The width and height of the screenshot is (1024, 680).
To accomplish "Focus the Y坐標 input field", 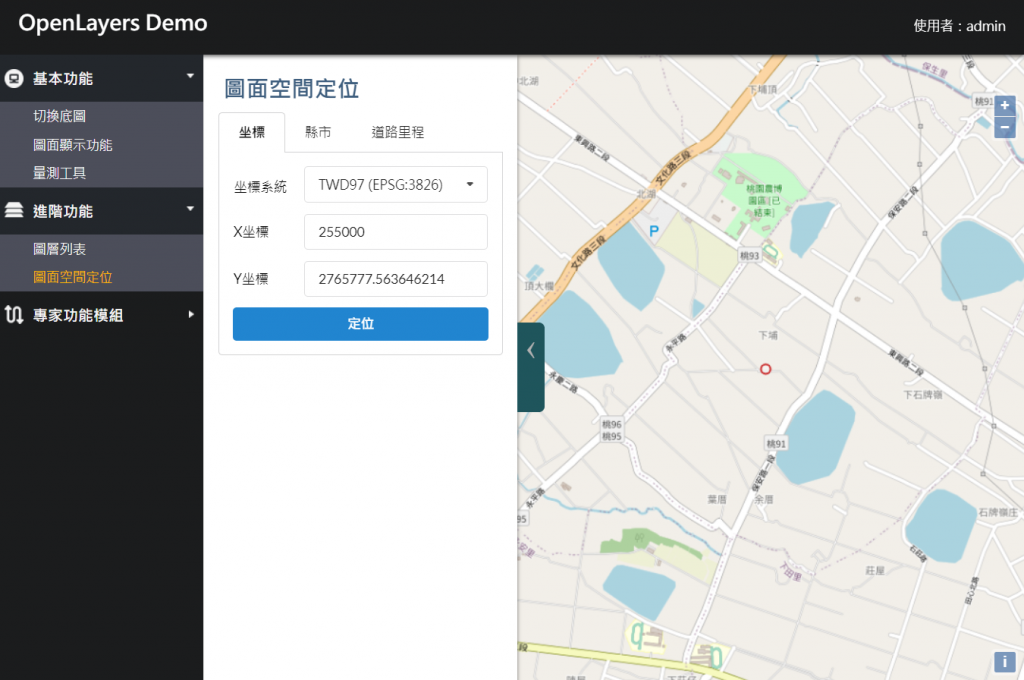I will [396, 279].
